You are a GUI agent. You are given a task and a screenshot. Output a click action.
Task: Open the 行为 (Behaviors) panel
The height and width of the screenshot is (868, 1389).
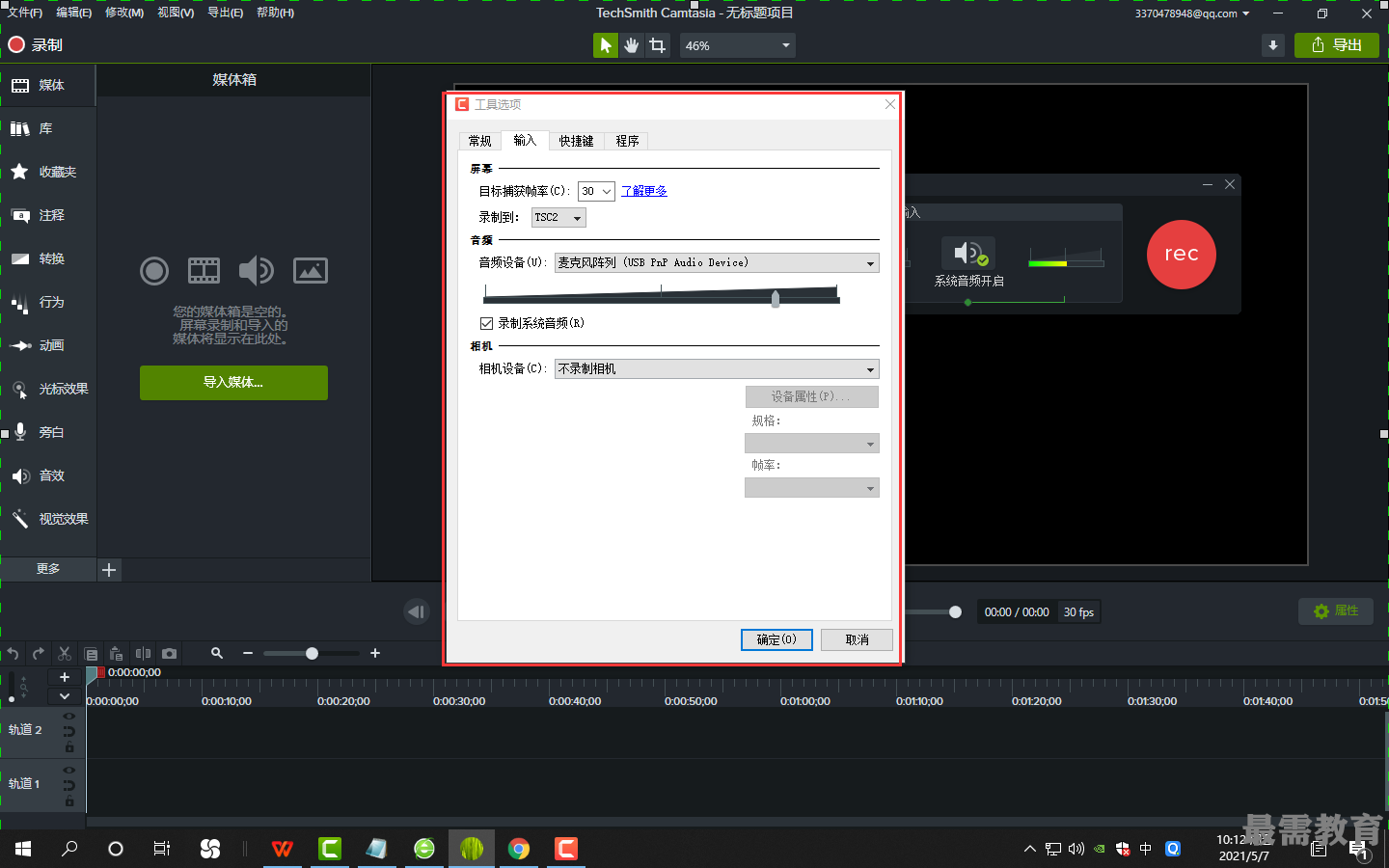pyautogui.click(x=48, y=303)
